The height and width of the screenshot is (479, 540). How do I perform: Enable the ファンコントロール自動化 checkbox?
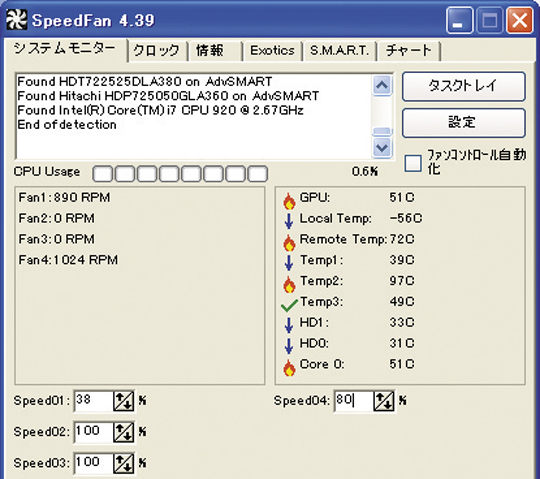coord(413,163)
